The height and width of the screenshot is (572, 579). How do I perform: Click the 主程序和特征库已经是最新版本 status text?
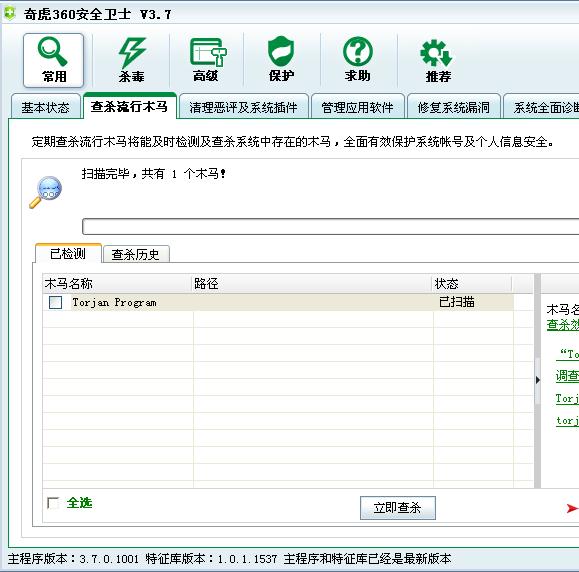(x=367, y=559)
